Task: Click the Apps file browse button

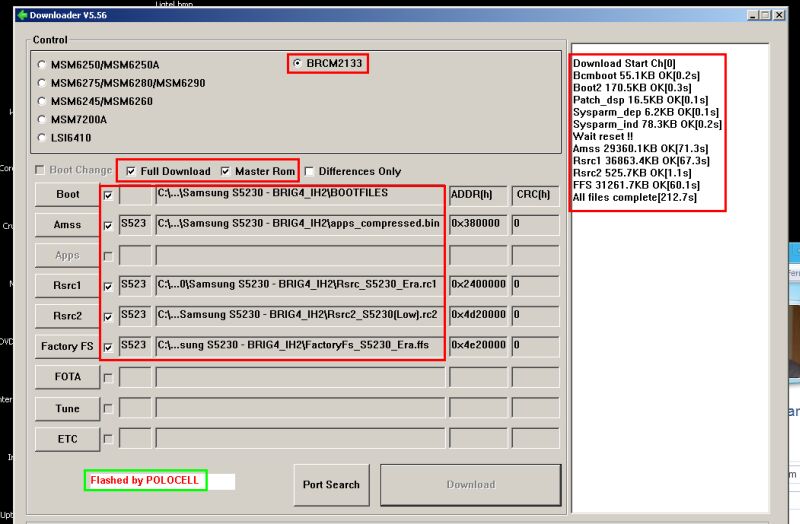Action: (x=67, y=255)
